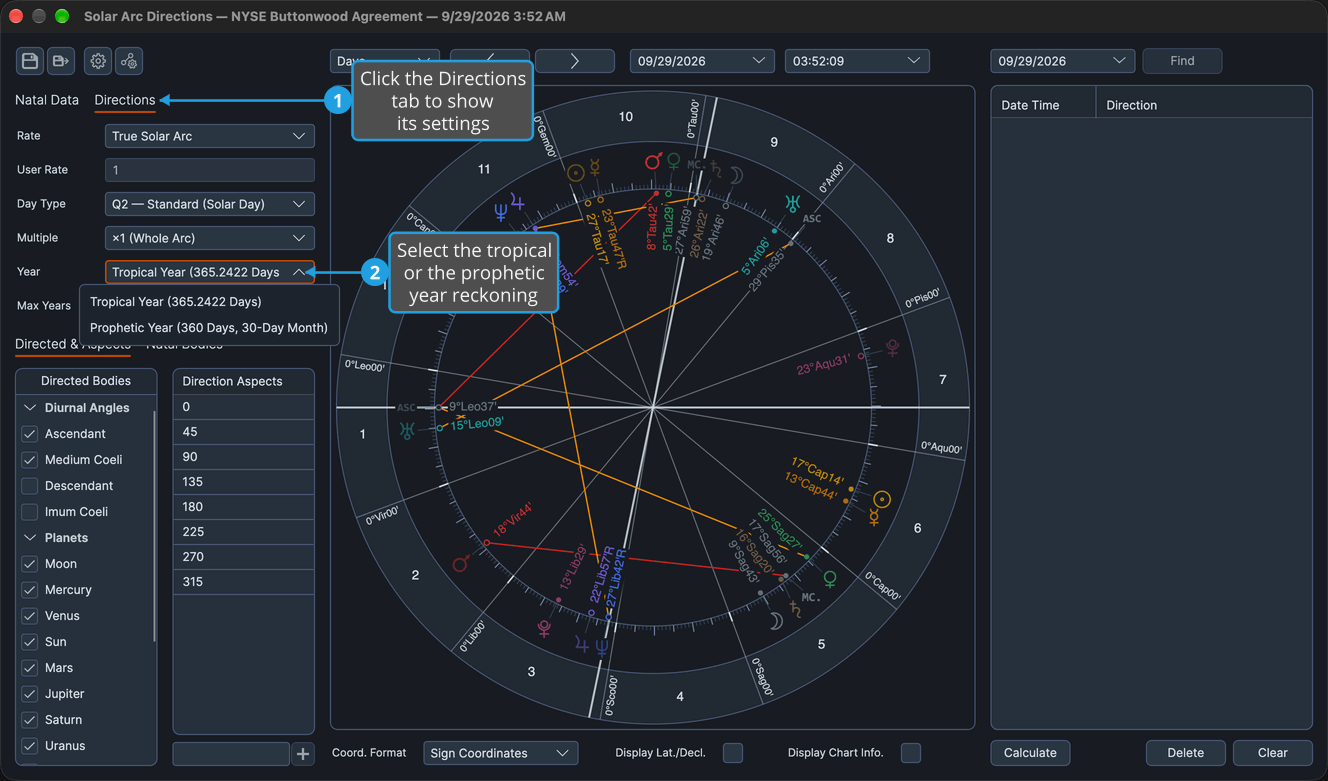Click the Calculate button
The height and width of the screenshot is (781, 1328).
(1030, 753)
